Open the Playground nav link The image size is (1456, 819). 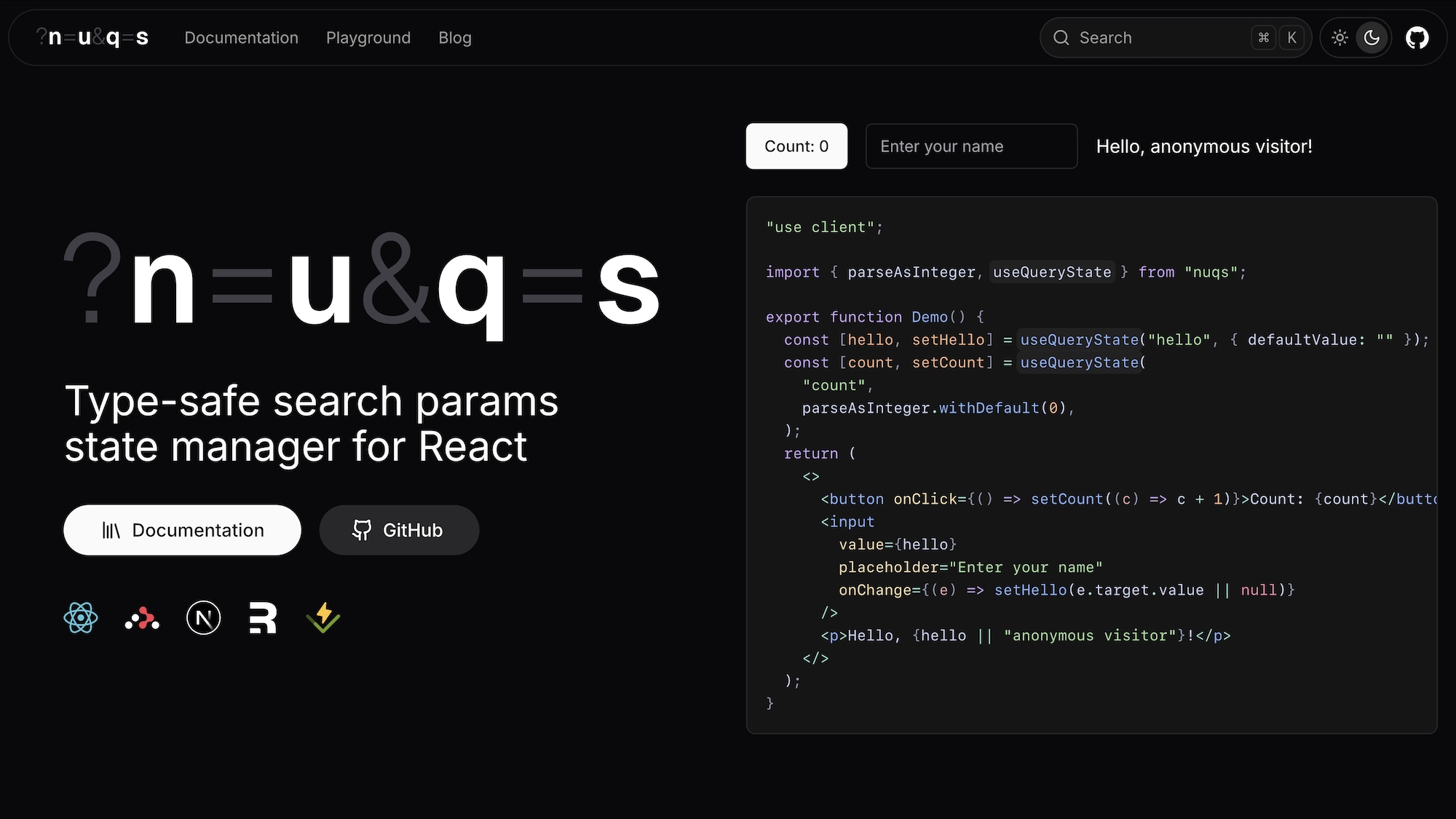tap(368, 38)
